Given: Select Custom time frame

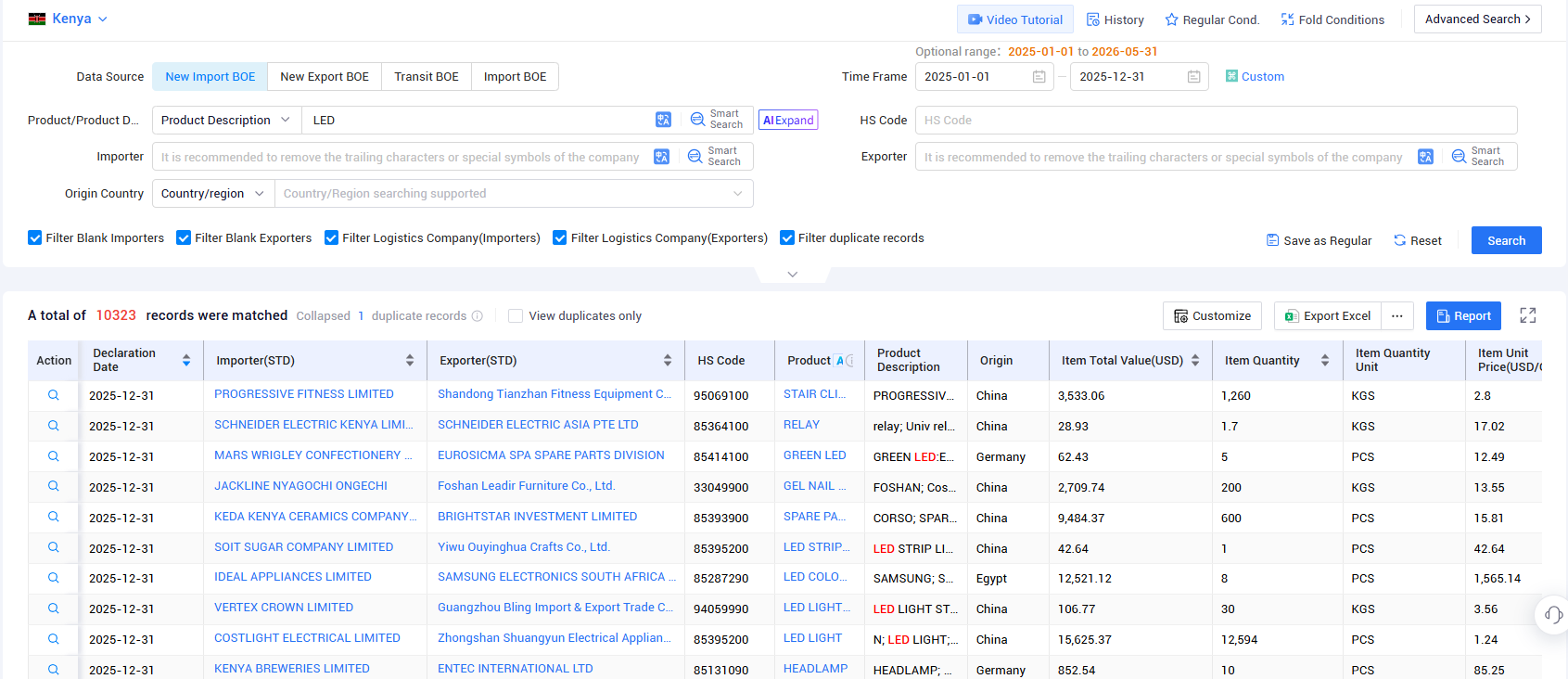Looking at the screenshot, I should point(1255,77).
